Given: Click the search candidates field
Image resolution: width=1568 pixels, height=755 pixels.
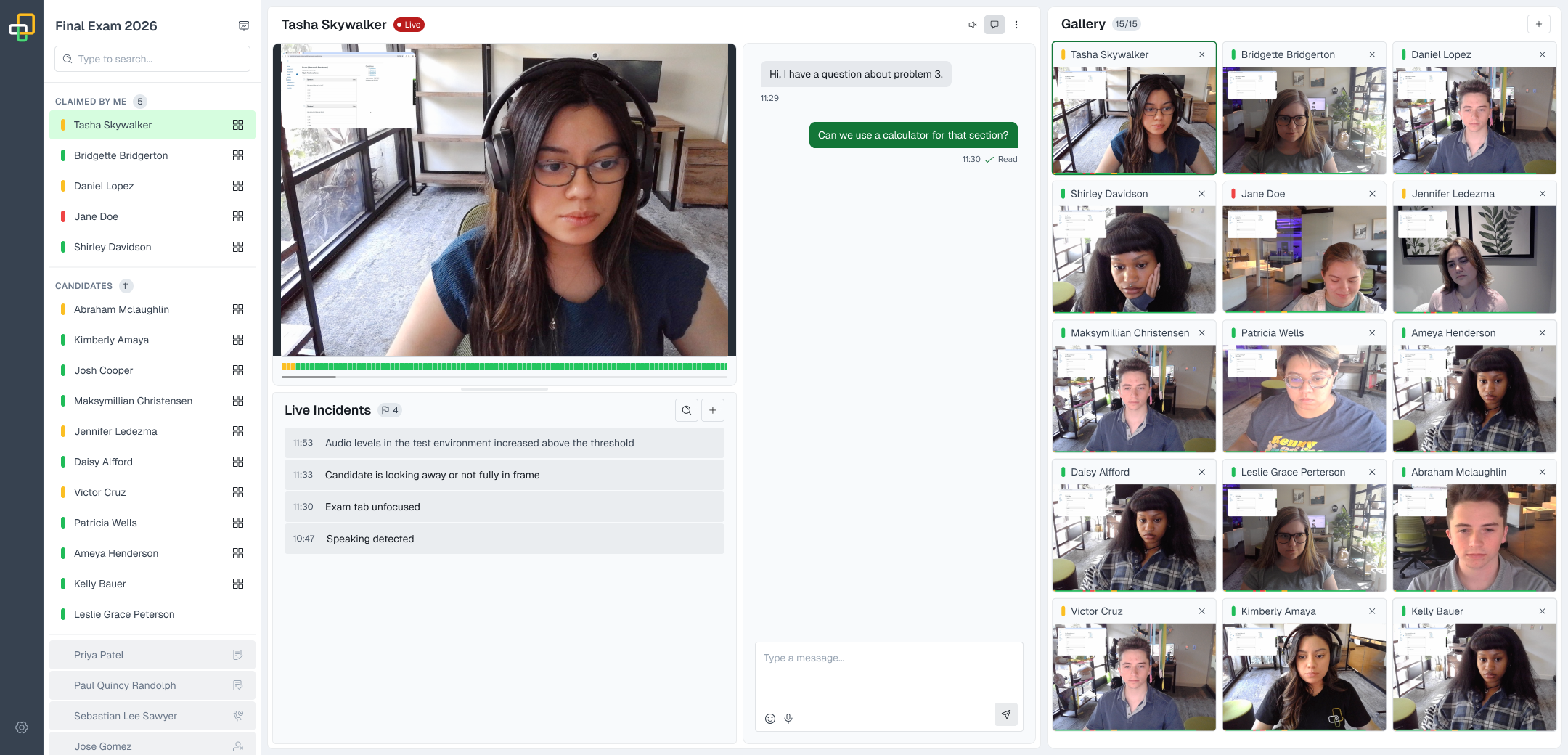Looking at the screenshot, I should pos(152,59).
